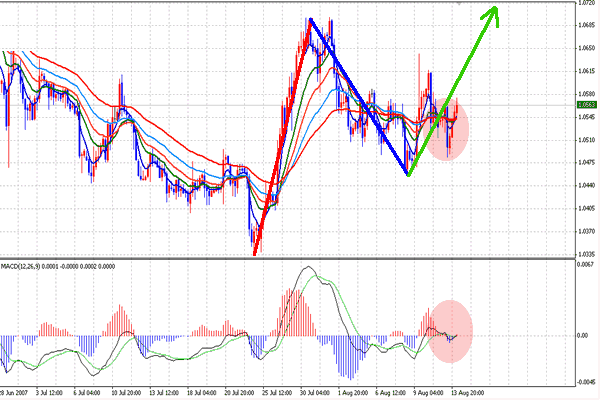Click the 13 Aug 20:00 time axis label
The height and width of the screenshot is (400, 600).
pyautogui.click(x=468, y=393)
